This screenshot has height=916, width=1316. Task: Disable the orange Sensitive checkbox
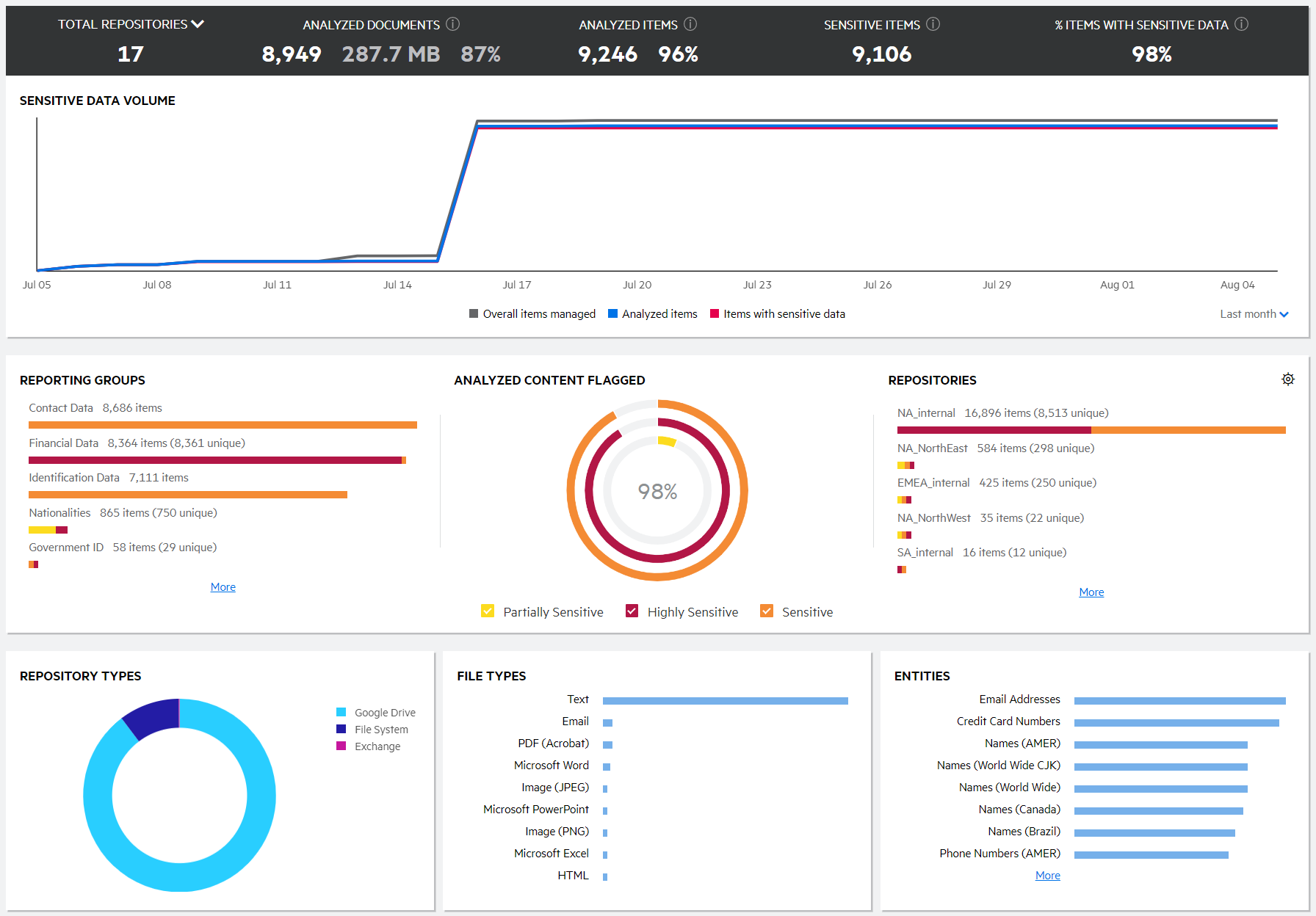coord(767,611)
